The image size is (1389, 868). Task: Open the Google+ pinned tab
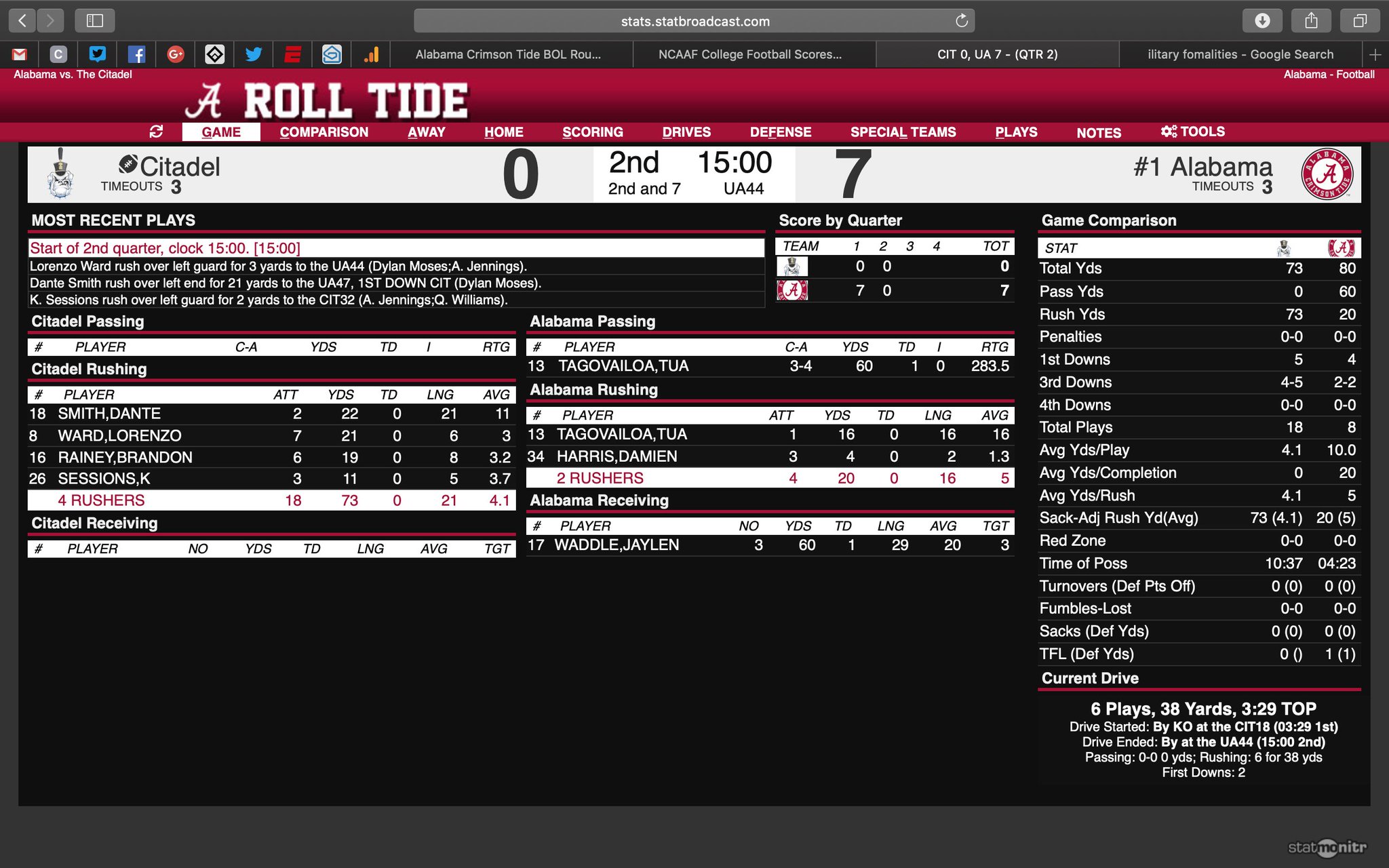[x=176, y=54]
